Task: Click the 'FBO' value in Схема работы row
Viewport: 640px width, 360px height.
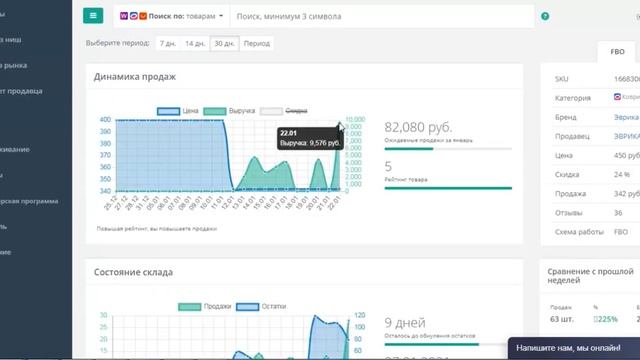Action: [621, 232]
